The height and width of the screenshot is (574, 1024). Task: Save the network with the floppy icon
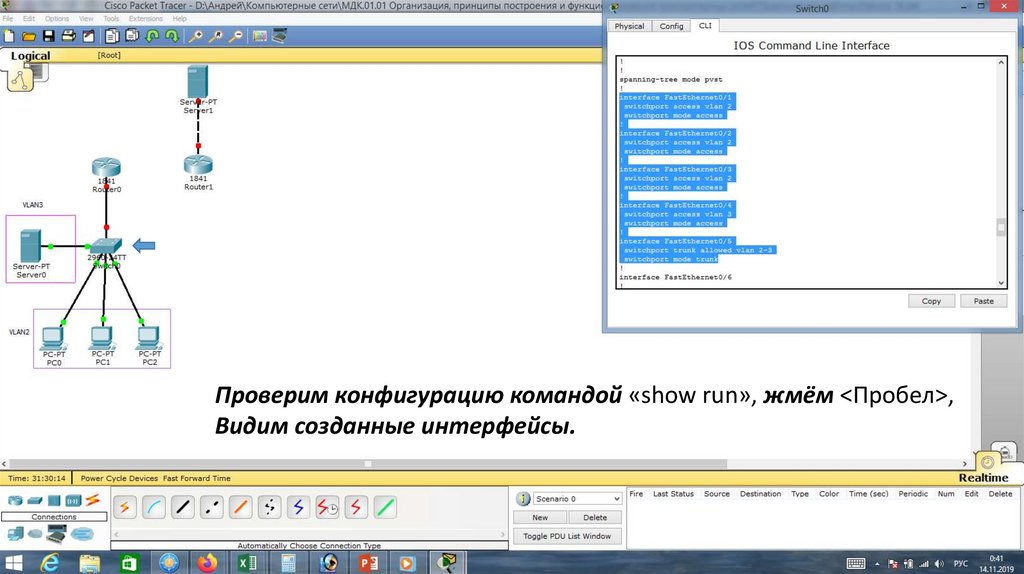coord(48,37)
